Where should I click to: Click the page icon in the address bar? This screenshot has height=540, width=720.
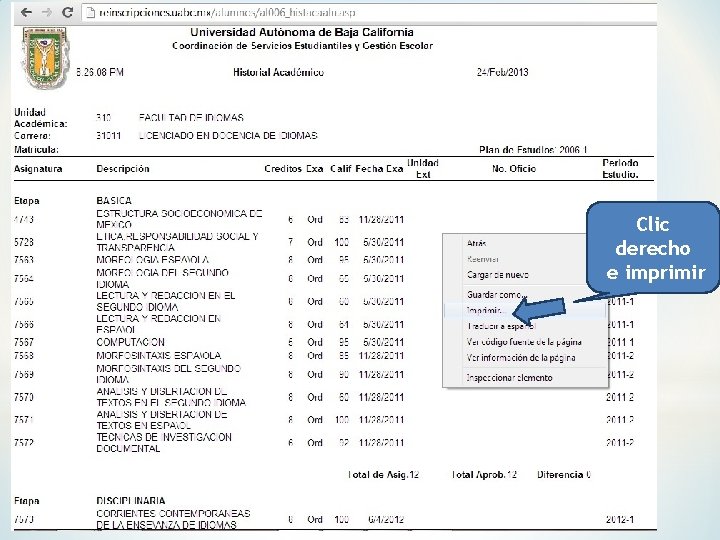coord(90,12)
